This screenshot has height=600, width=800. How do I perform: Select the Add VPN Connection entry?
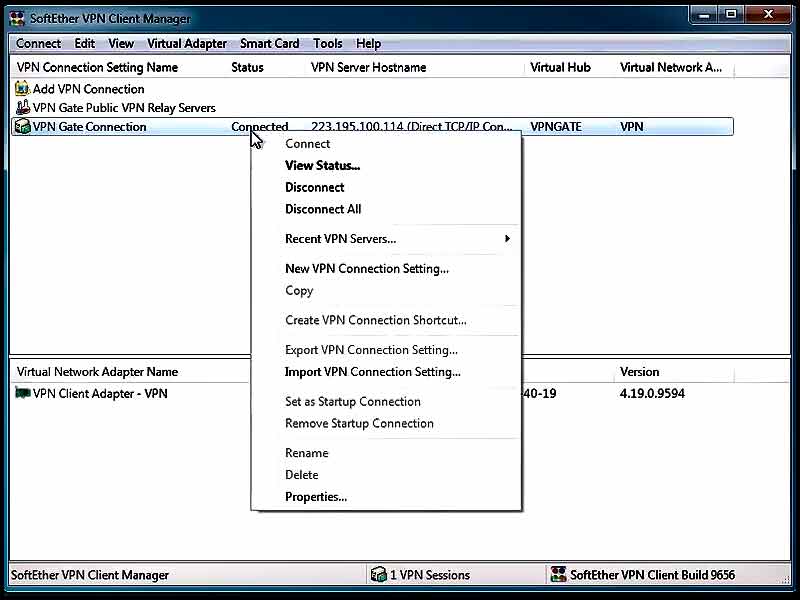pyautogui.click(x=88, y=89)
